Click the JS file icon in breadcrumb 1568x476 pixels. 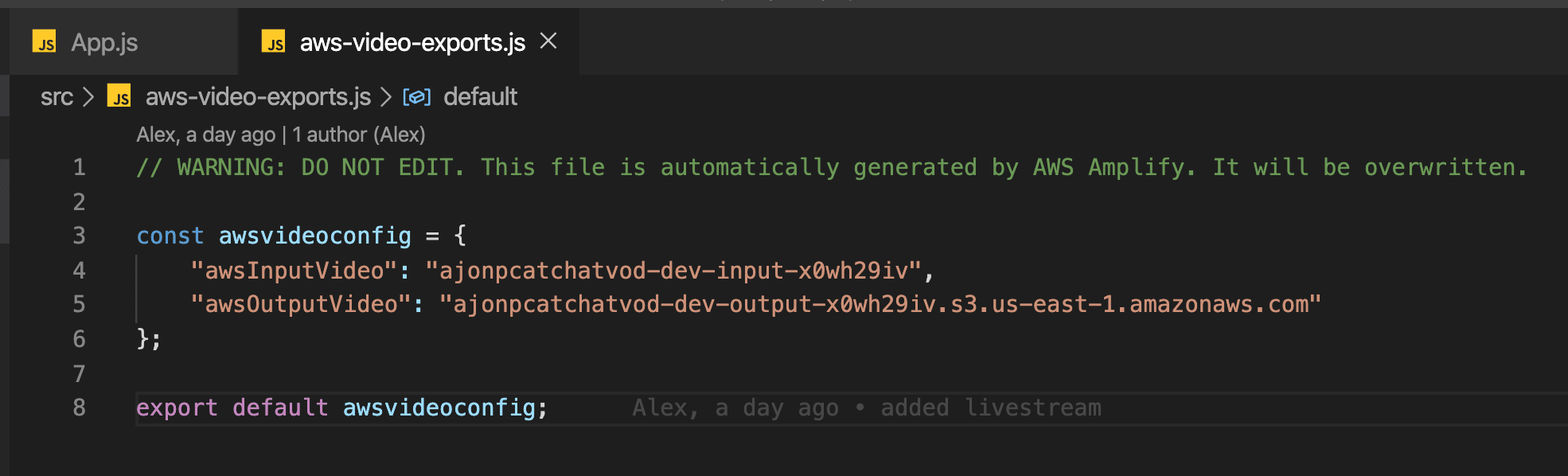[119, 96]
